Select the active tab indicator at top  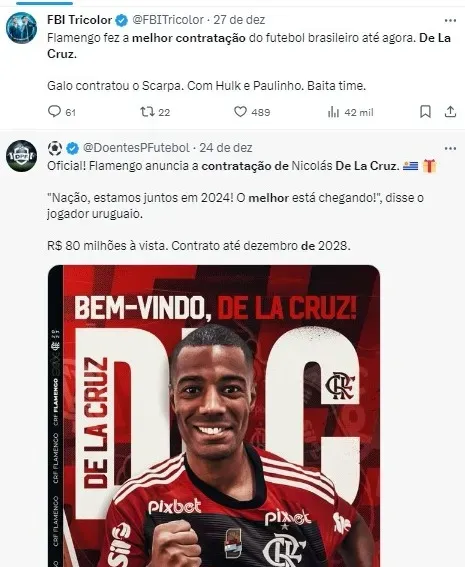click(44, 3)
